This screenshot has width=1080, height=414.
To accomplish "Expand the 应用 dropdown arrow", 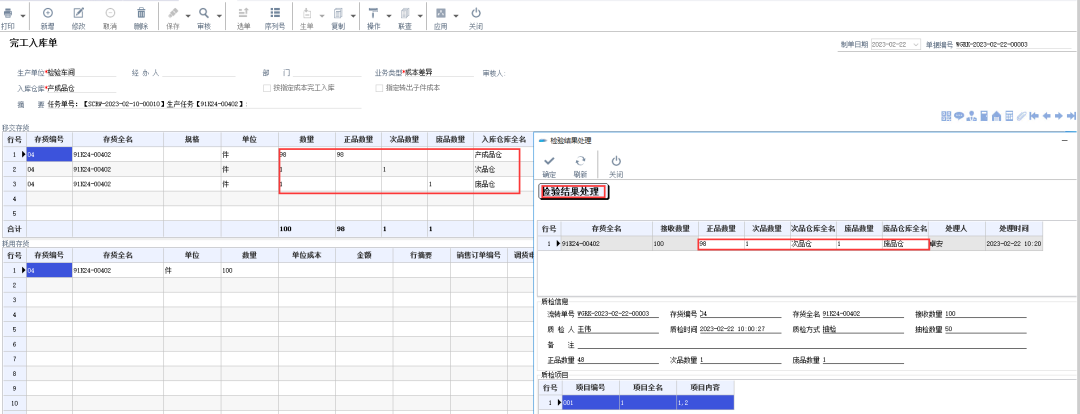I will (x=456, y=16).
